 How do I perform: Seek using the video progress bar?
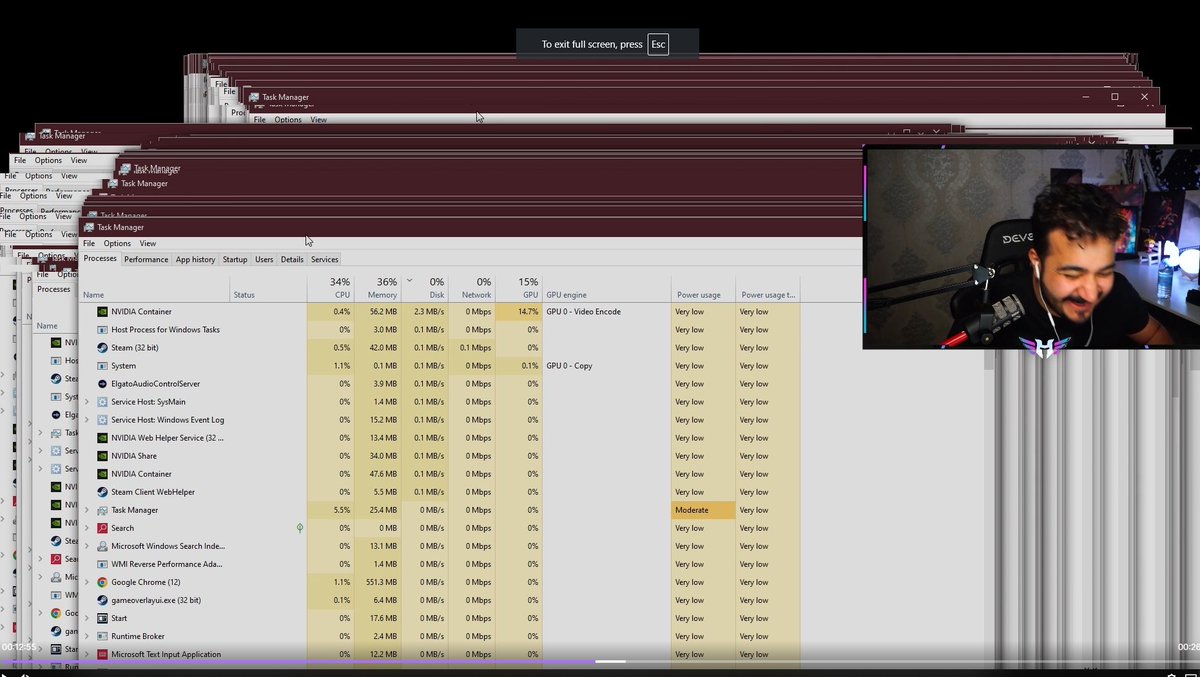(600, 661)
